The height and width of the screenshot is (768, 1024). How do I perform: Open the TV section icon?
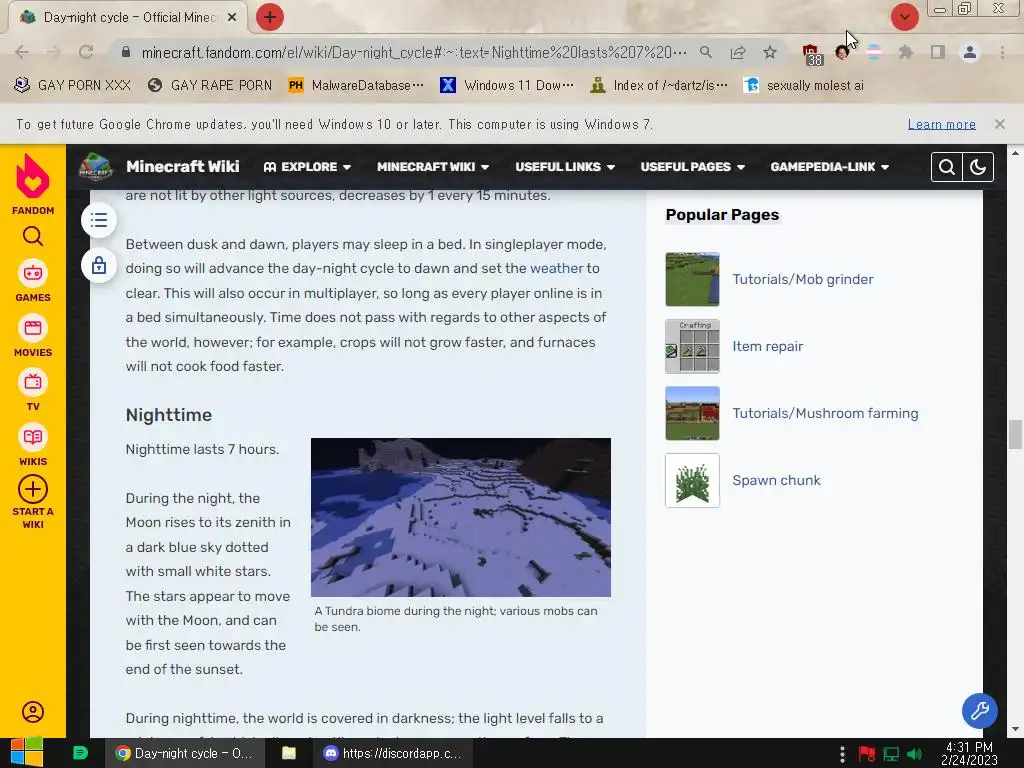(x=33, y=383)
